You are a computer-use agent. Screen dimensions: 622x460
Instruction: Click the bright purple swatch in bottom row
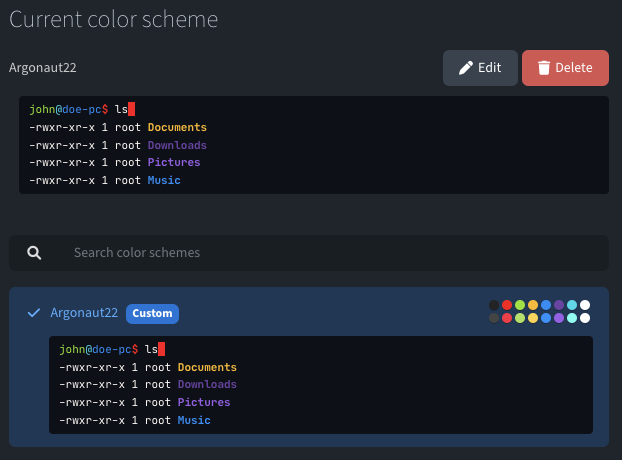(x=559, y=318)
